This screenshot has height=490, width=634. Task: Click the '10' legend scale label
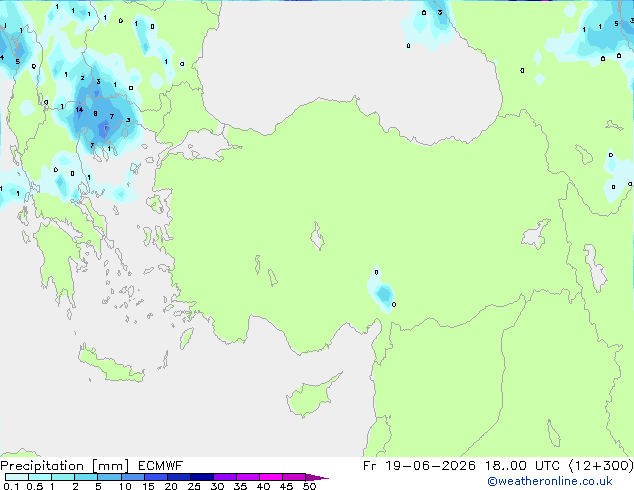(x=125, y=486)
